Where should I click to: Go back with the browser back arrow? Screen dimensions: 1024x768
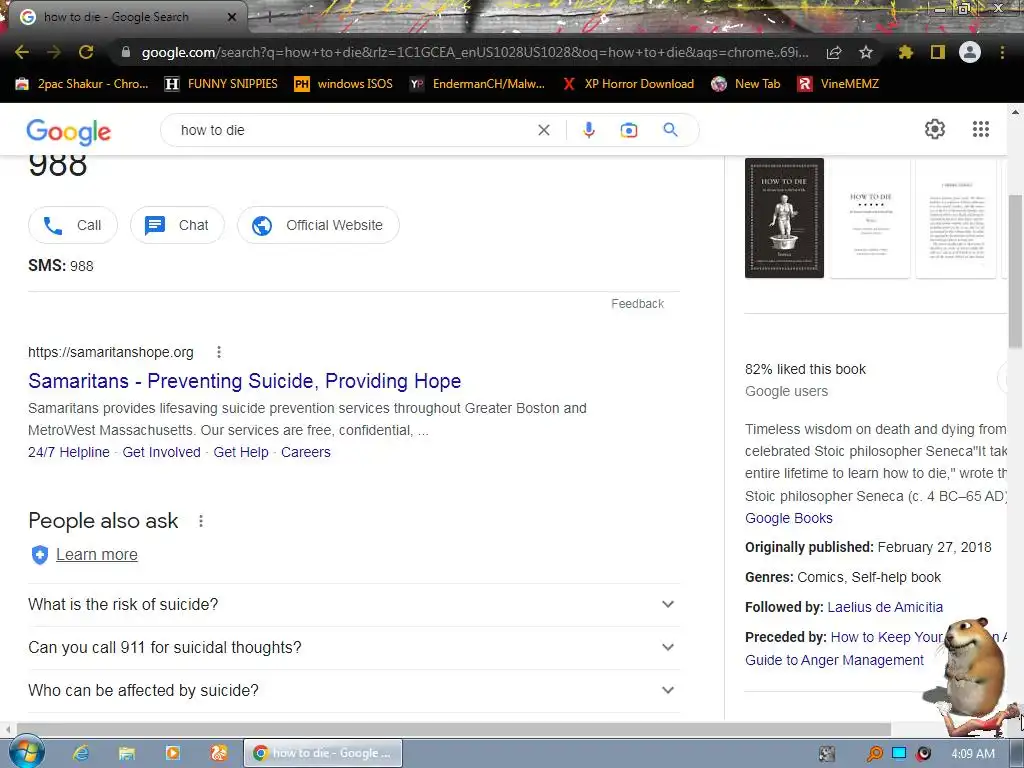[x=22, y=52]
